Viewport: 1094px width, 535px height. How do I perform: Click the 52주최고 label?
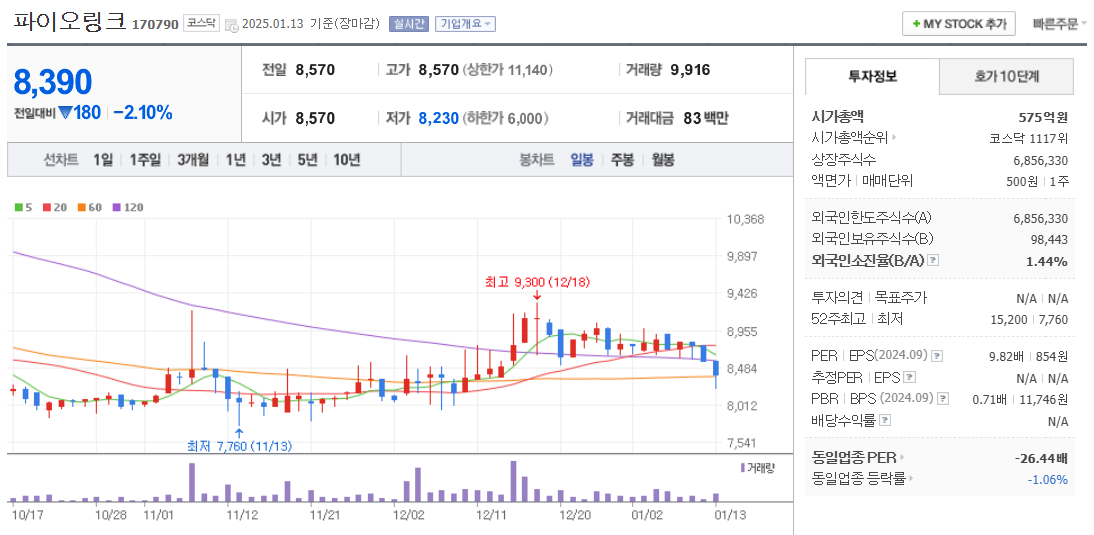tap(838, 319)
